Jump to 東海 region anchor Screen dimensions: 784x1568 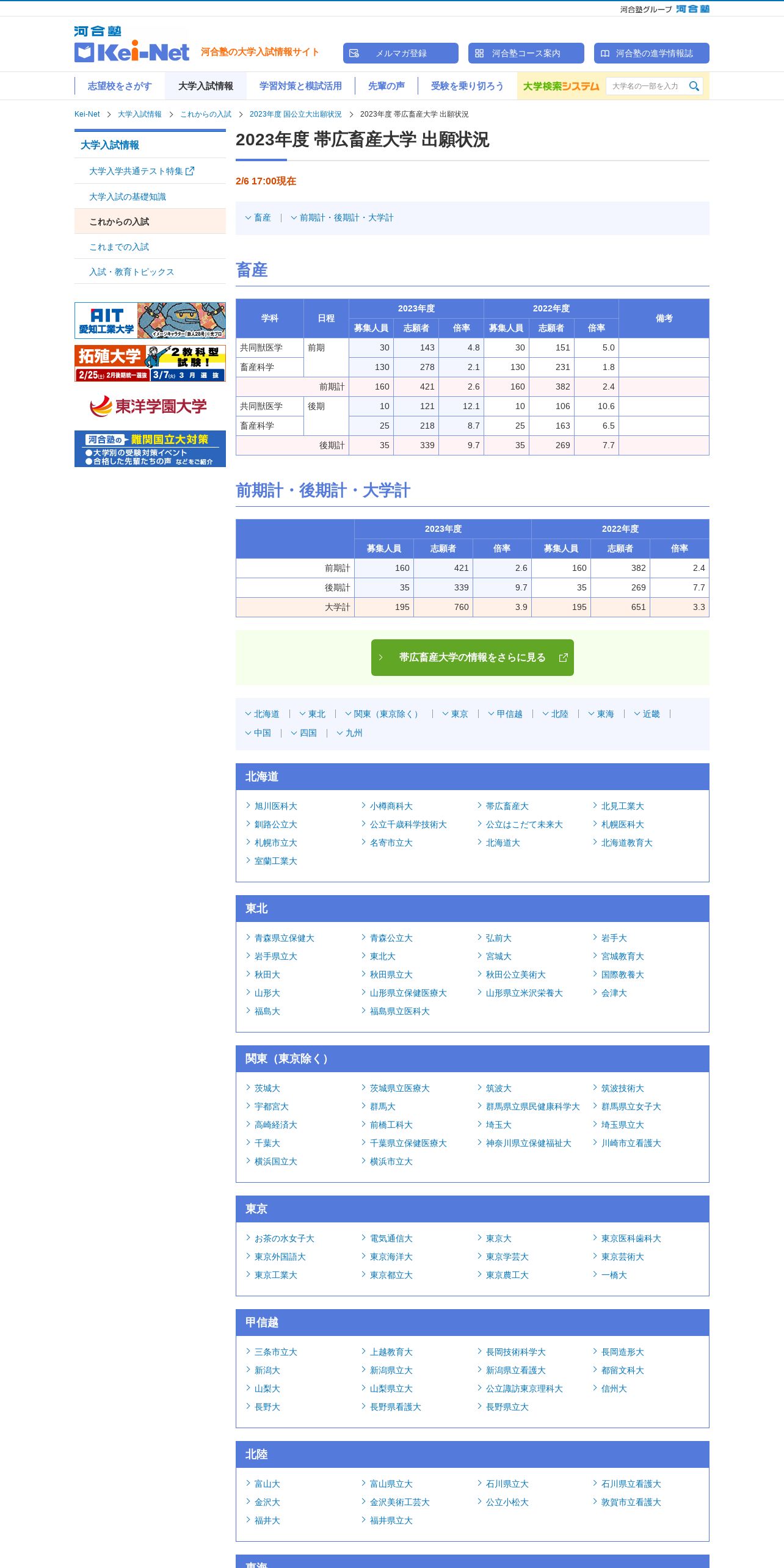tap(601, 714)
